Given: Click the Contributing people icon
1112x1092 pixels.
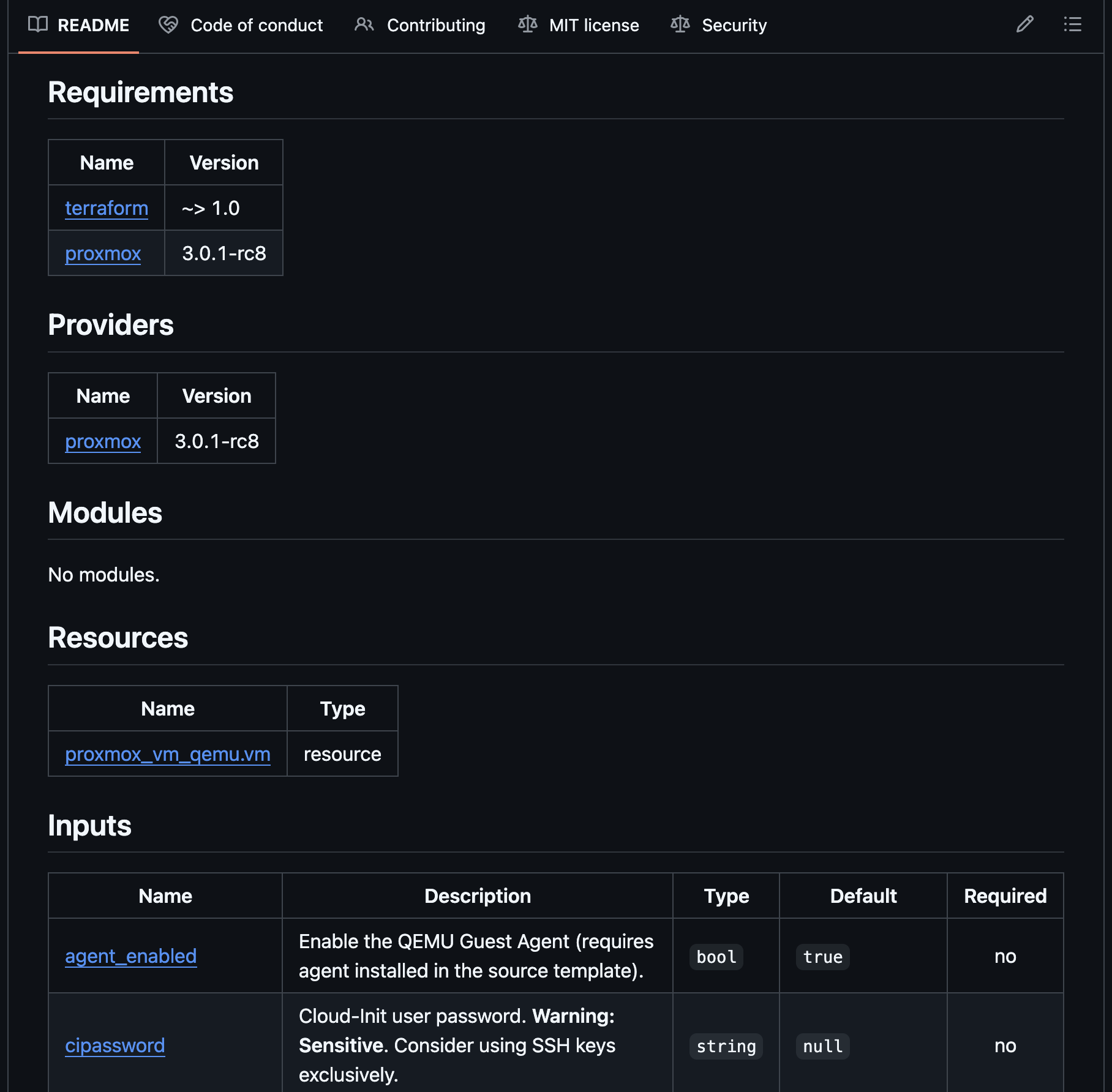Looking at the screenshot, I should tap(364, 24).
